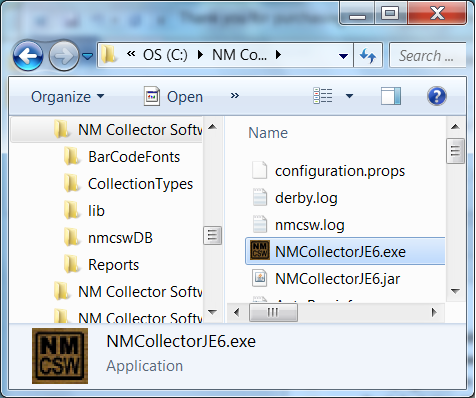Open the Organize menu
This screenshot has width=476, height=398.
(x=68, y=97)
